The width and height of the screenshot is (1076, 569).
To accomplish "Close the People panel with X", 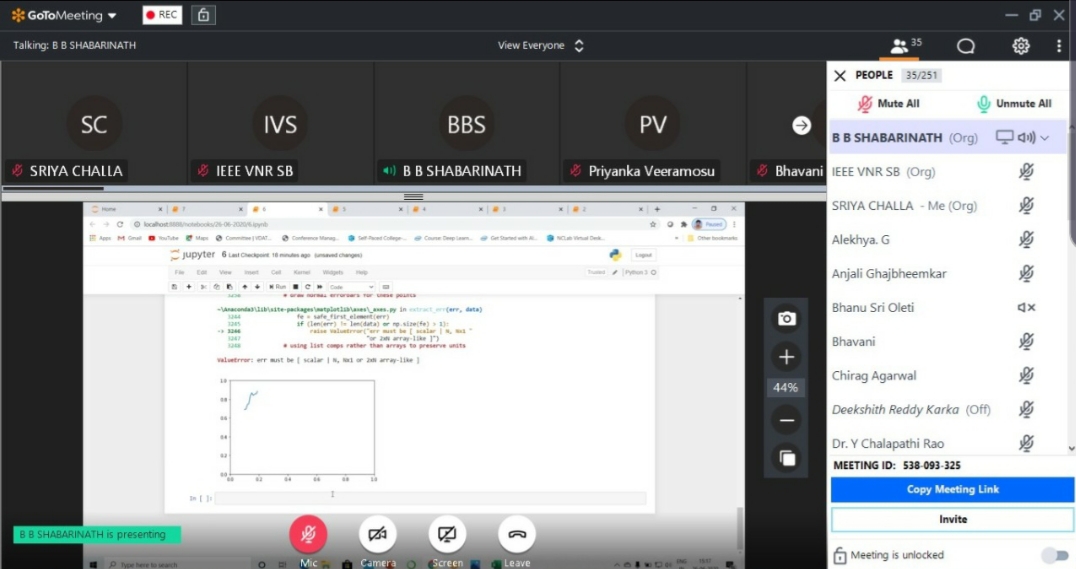I will [840, 75].
